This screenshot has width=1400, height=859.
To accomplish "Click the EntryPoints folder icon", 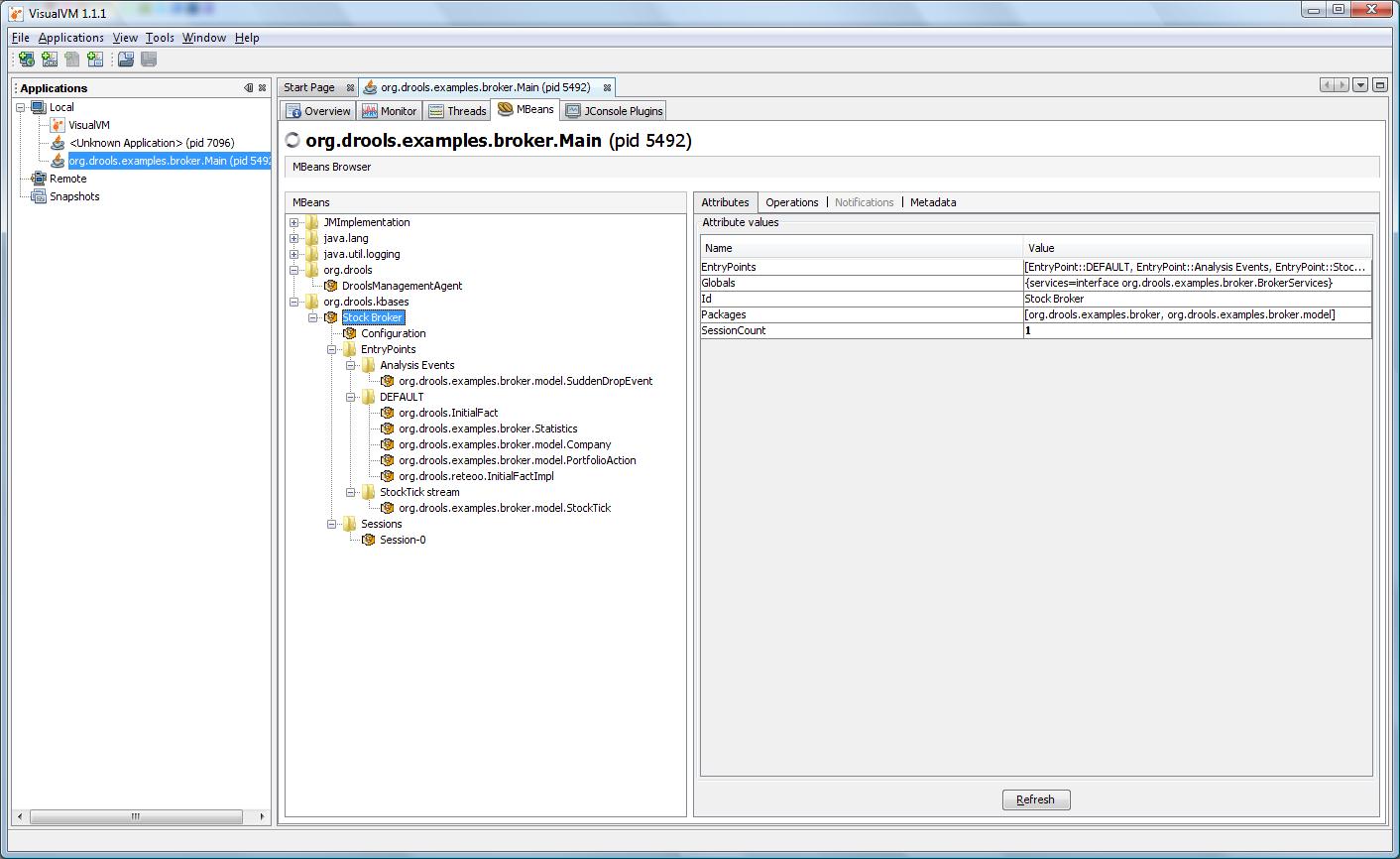I will pyautogui.click(x=350, y=349).
